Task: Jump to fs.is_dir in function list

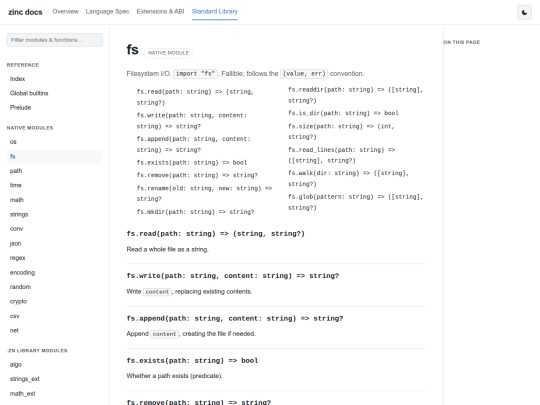Action: pyautogui.click(x=343, y=113)
